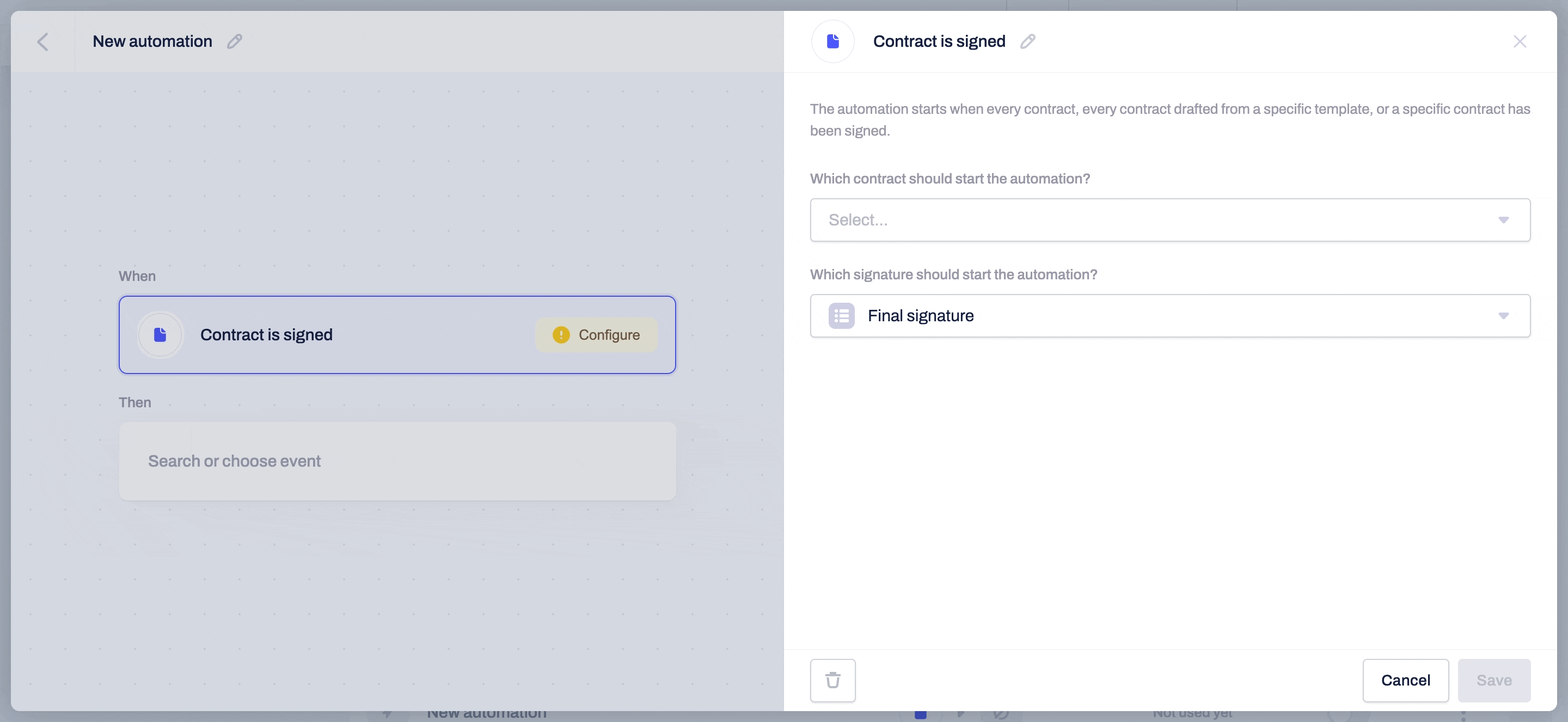Click the back arrow icon top left
Image resolution: width=1568 pixels, height=722 pixels.
42,41
